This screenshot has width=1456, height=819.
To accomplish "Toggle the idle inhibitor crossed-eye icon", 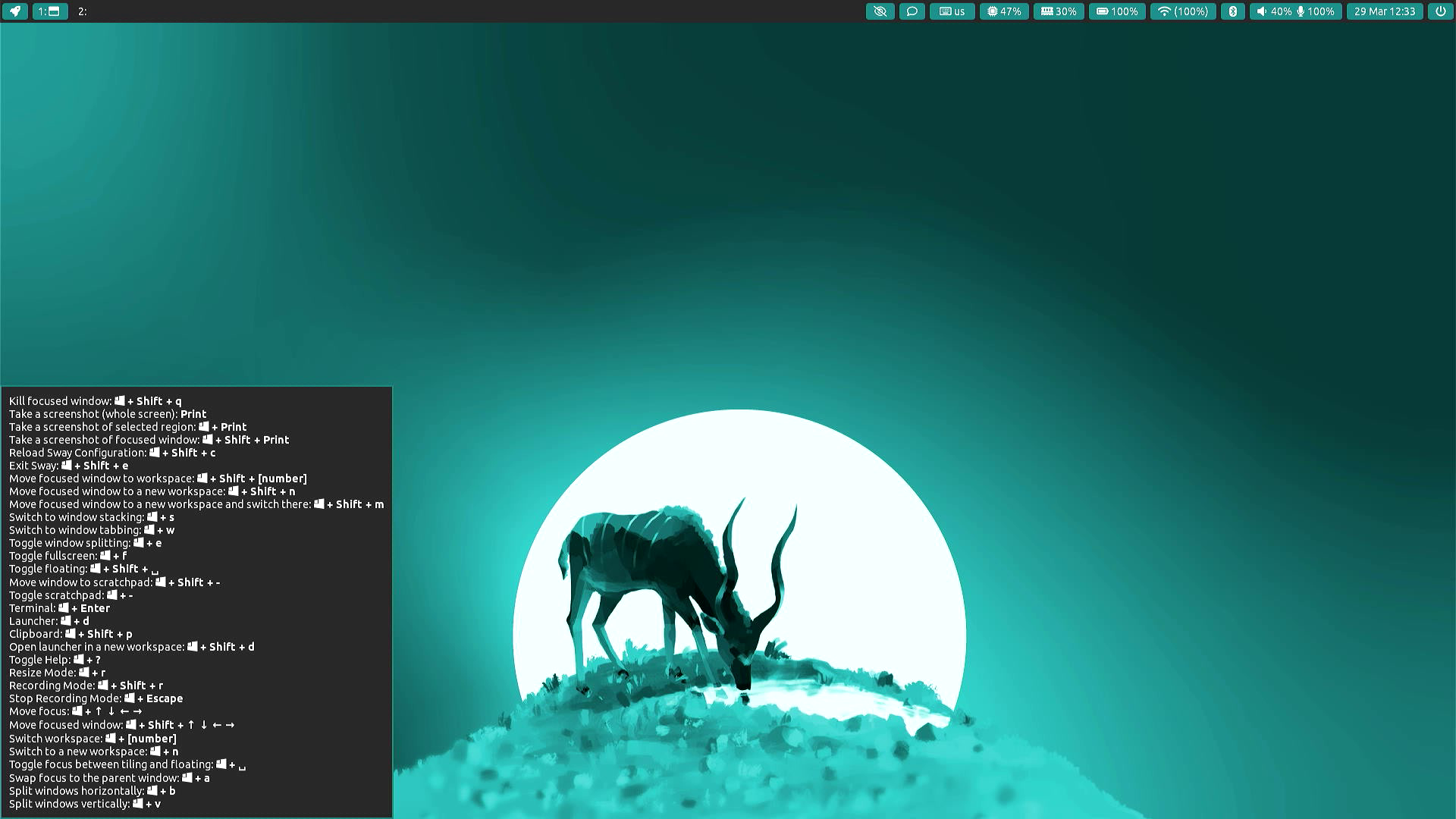I will click(x=880, y=11).
